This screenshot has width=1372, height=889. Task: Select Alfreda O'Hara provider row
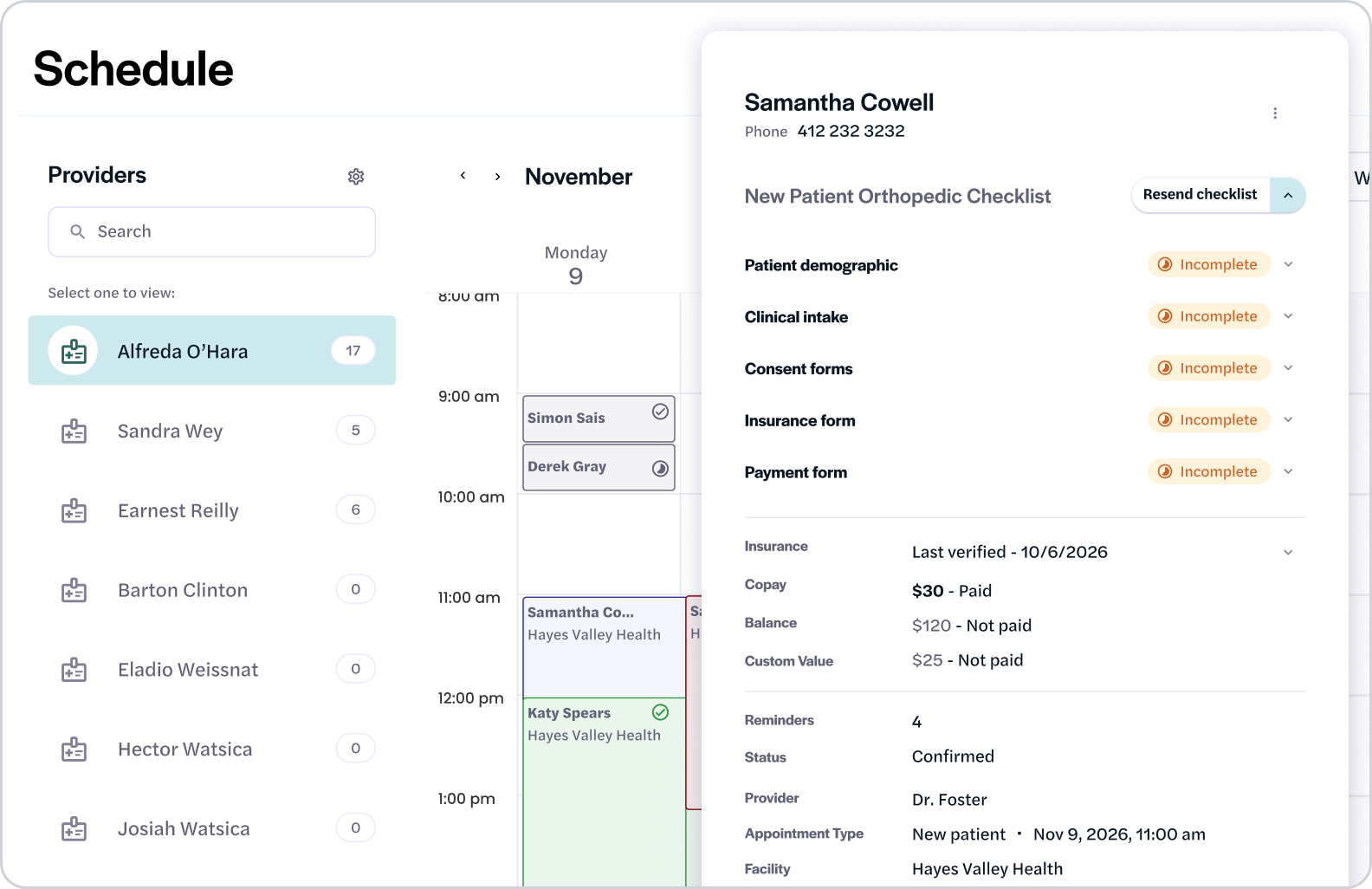pyautogui.click(x=212, y=350)
